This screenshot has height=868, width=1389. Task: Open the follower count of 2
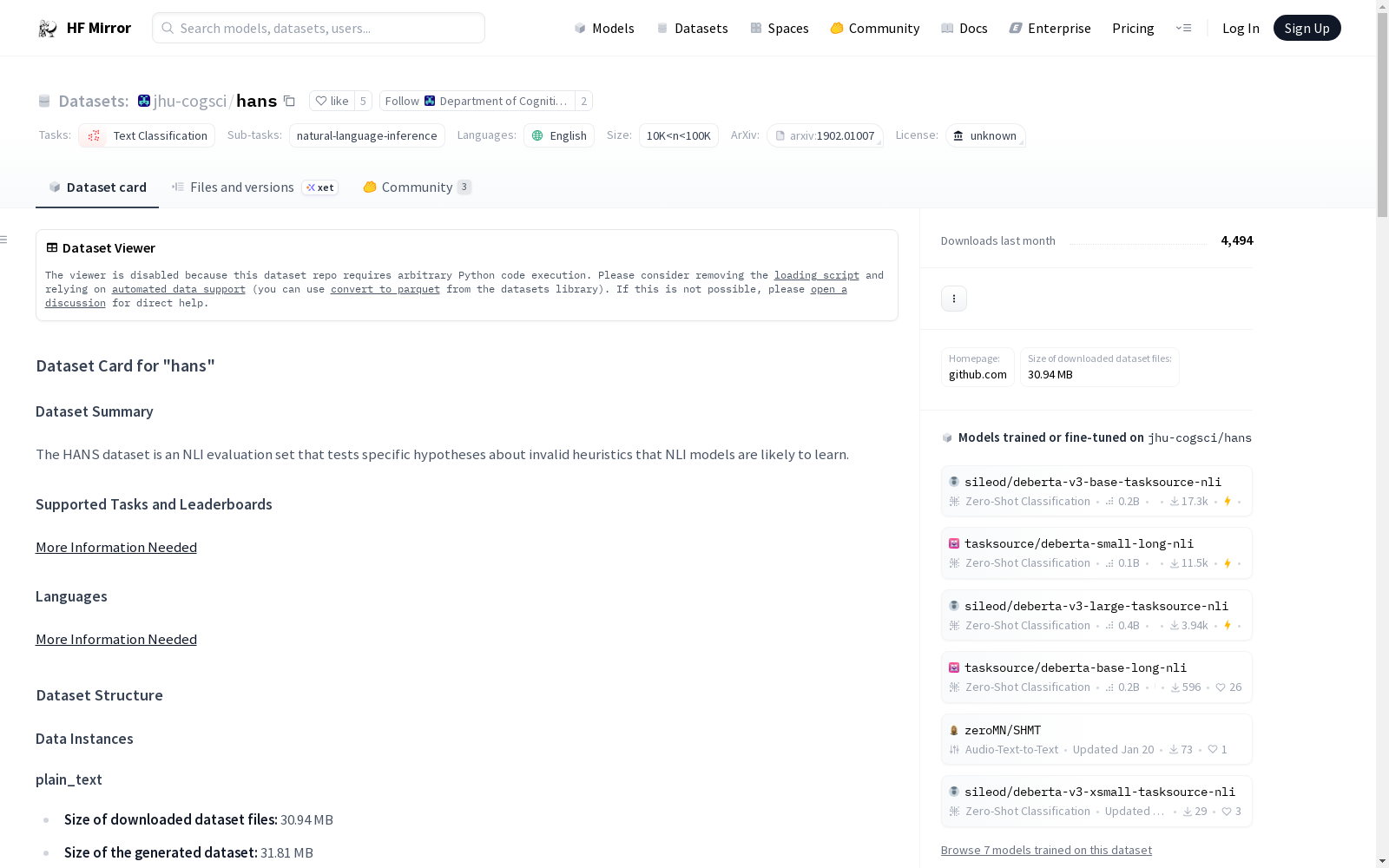pos(584,102)
